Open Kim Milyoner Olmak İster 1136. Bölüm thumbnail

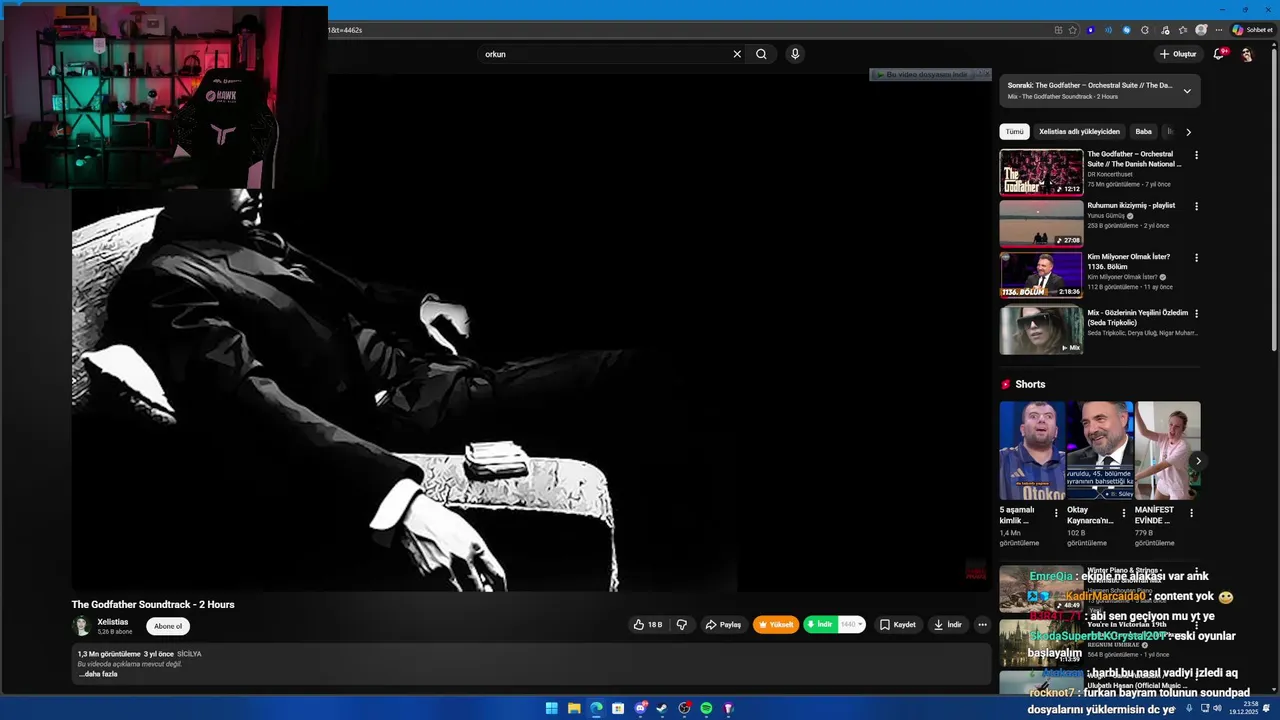1041,275
